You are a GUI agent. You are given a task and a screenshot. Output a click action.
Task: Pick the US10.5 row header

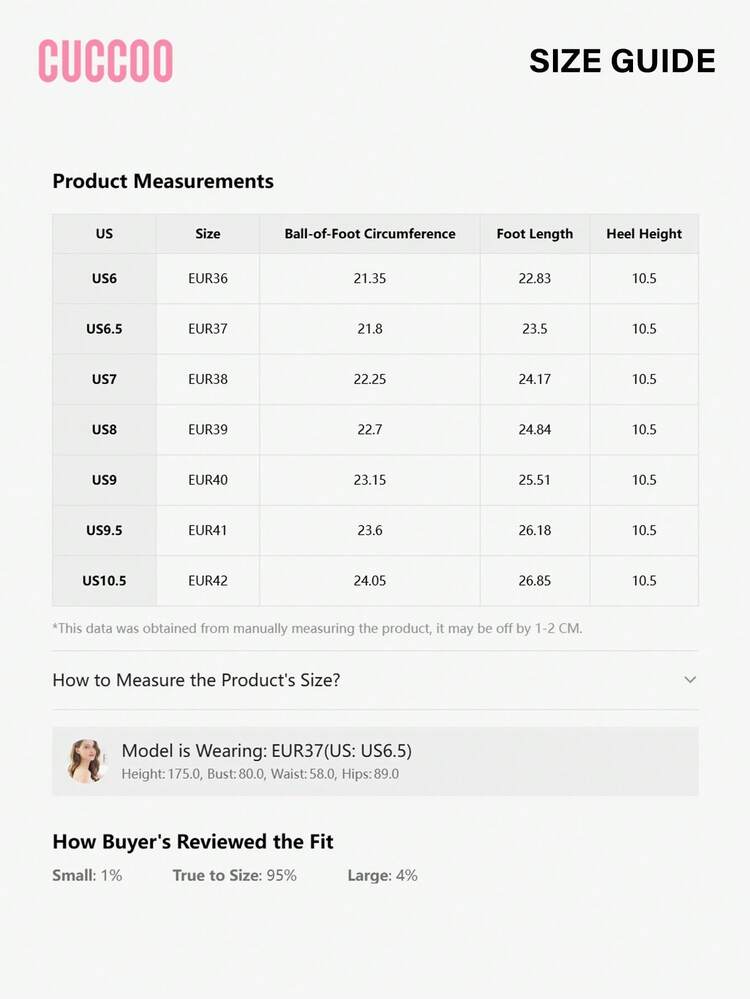click(104, 581)
